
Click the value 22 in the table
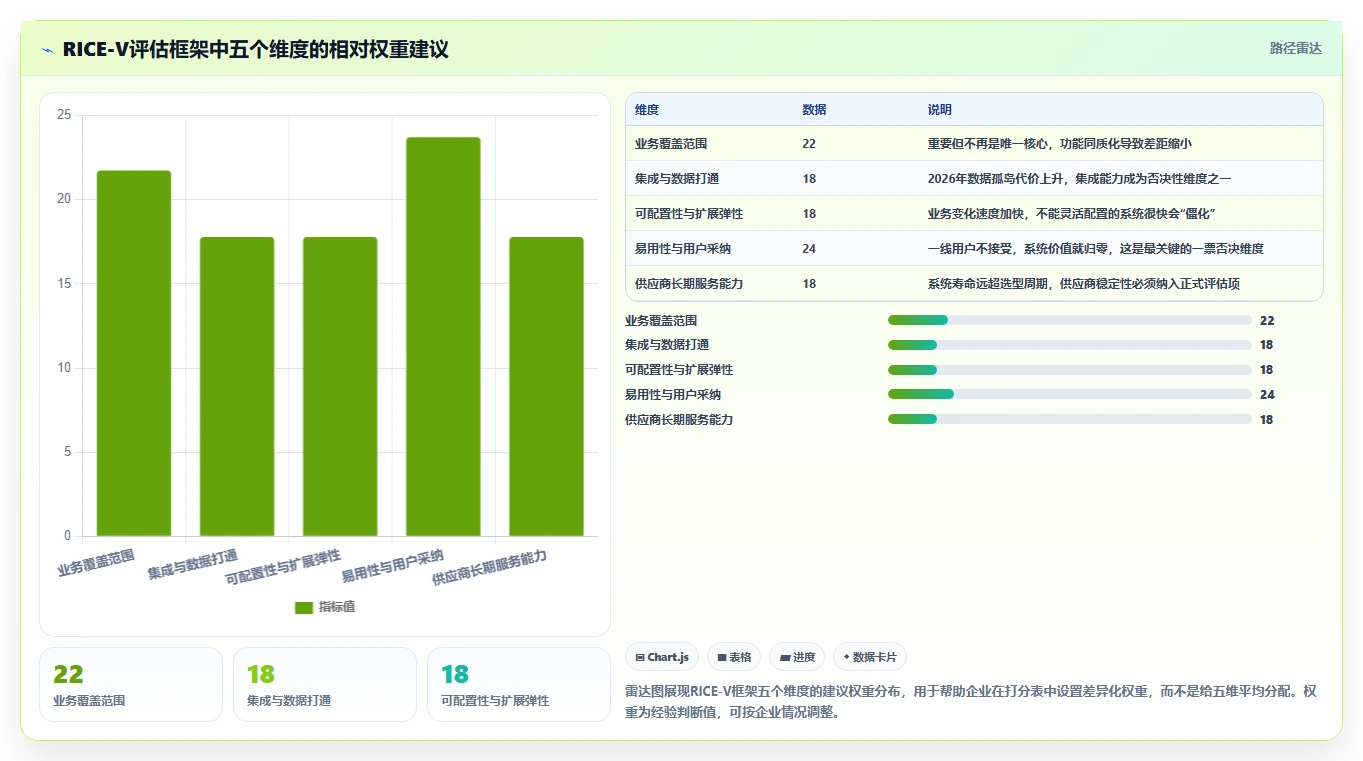809,144
